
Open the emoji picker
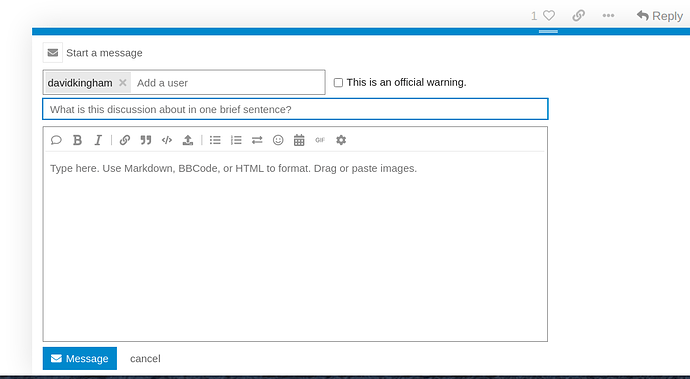(x=278, y=140)
